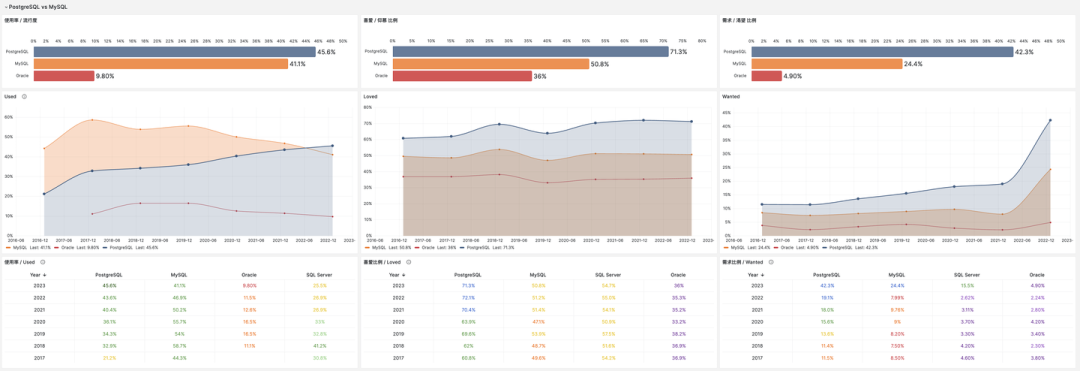Click the 15.5% SQL Server cell in Wanted table
The height and width of the screenshot is (371, 1080).
pos(967,285)
